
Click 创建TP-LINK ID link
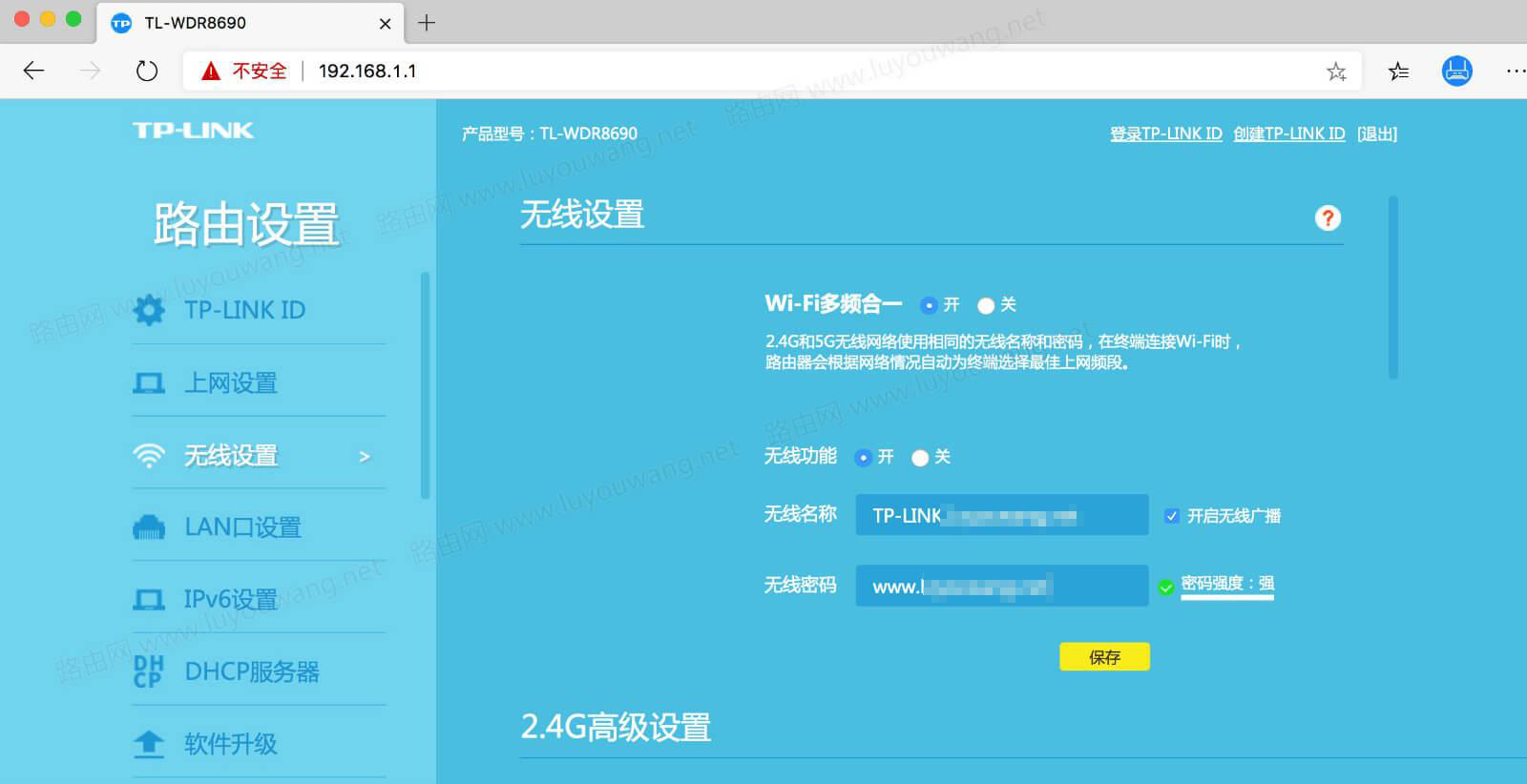1288,134
